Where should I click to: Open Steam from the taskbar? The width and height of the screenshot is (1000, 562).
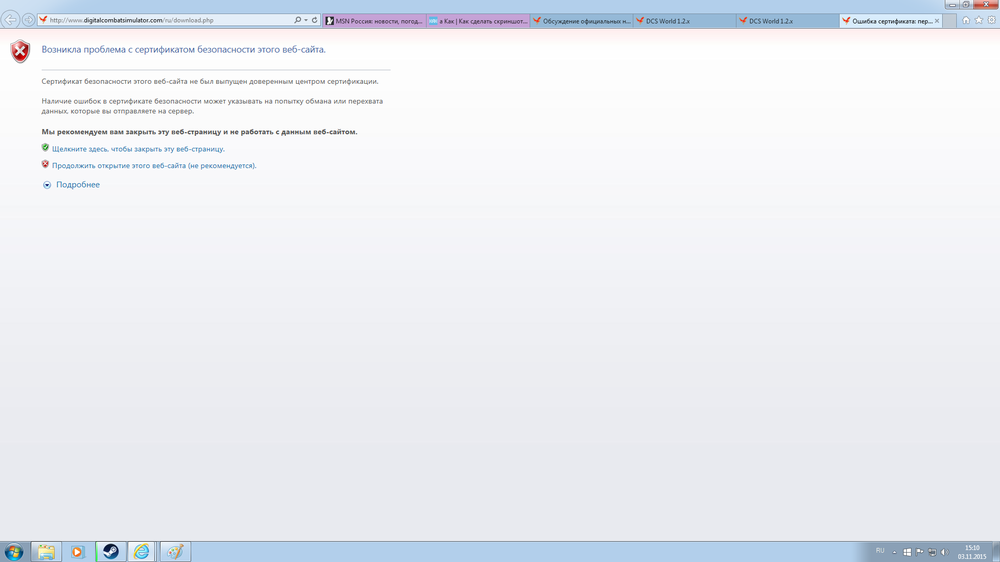point(111,552)
